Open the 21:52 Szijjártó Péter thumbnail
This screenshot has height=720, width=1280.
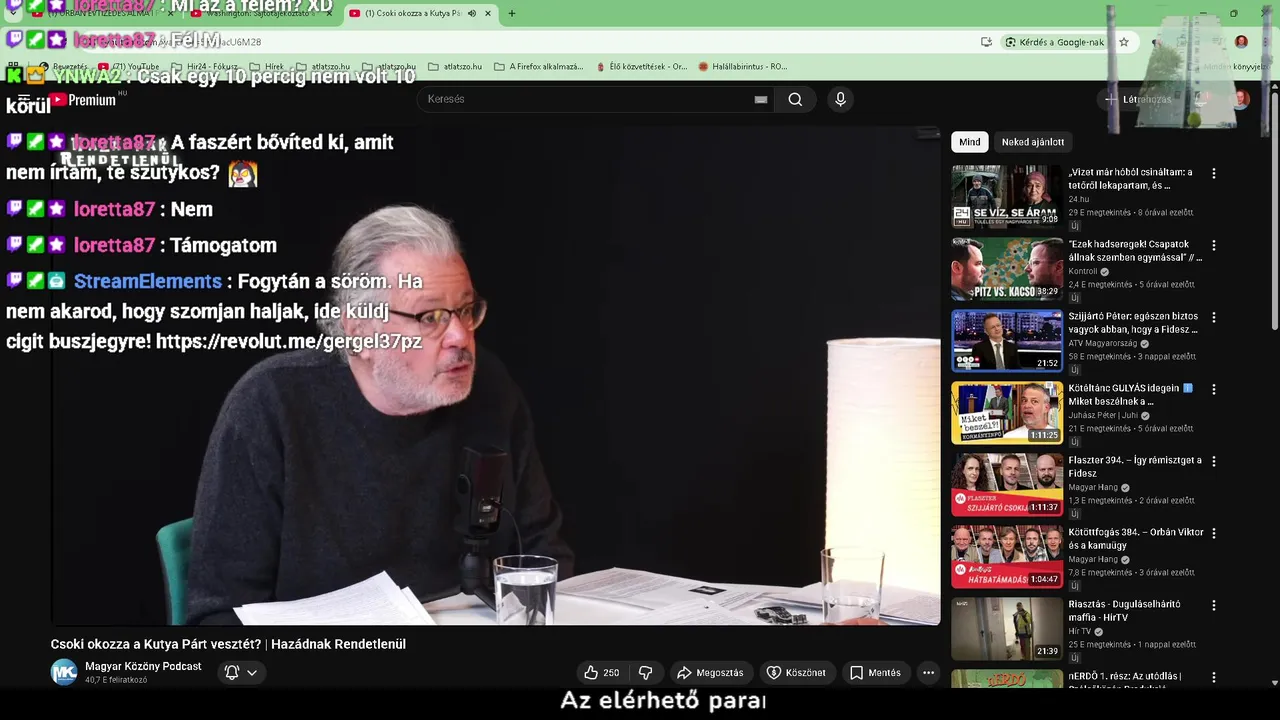pos(1007,340)
